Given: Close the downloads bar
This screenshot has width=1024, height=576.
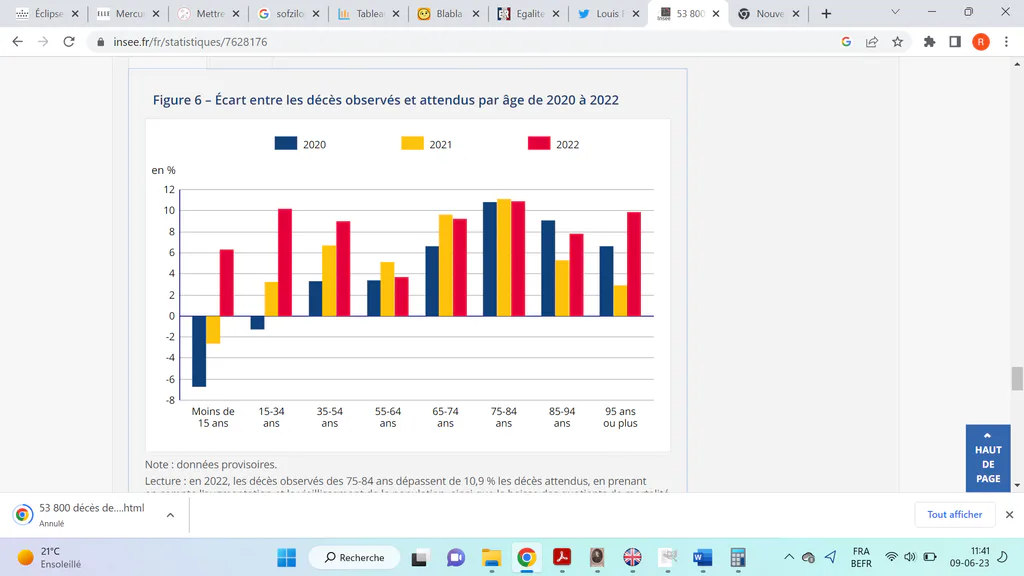Looking at the screenshot, I should pos(1010,515).
